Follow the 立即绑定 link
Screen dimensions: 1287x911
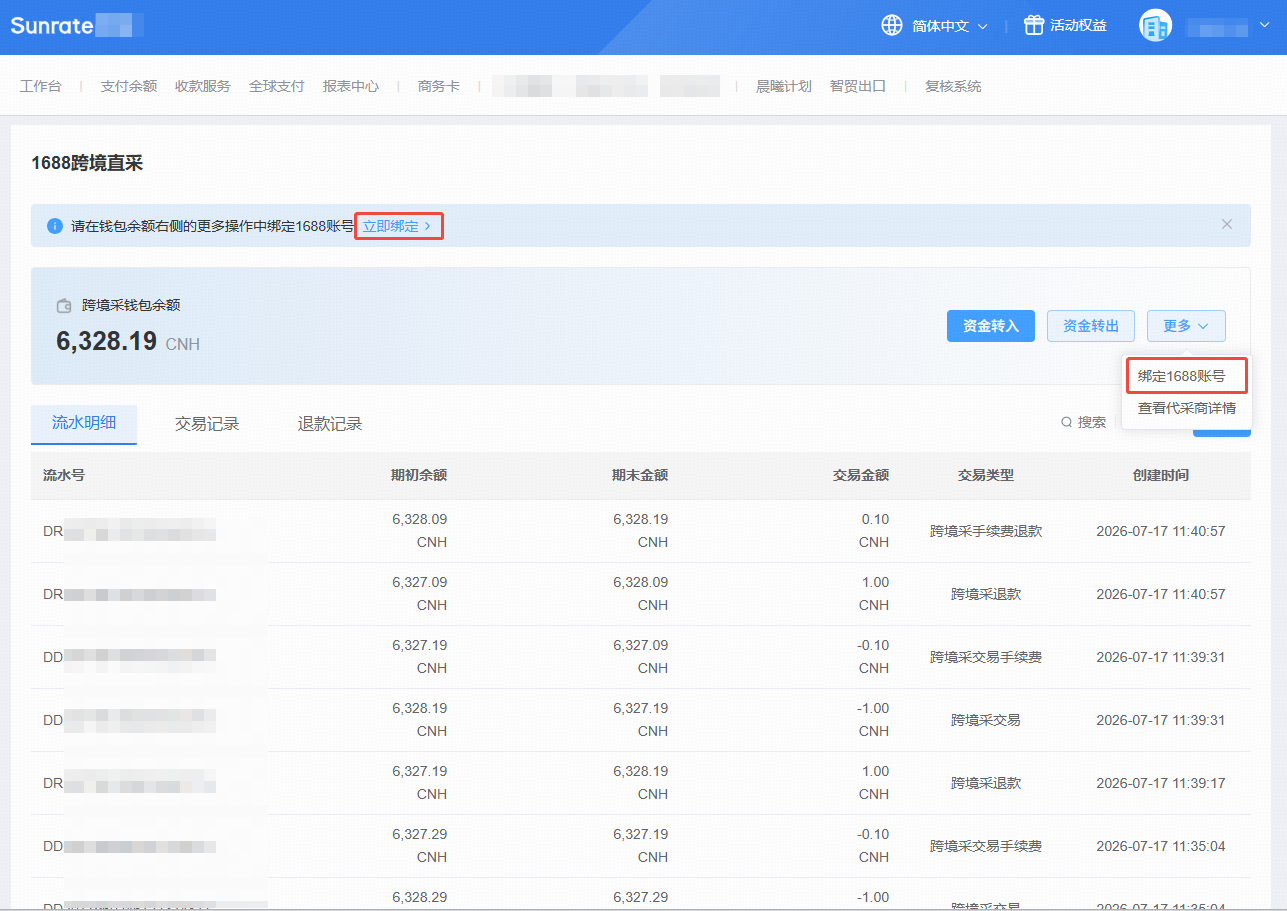pyautogui.click(x=397, y=226)
